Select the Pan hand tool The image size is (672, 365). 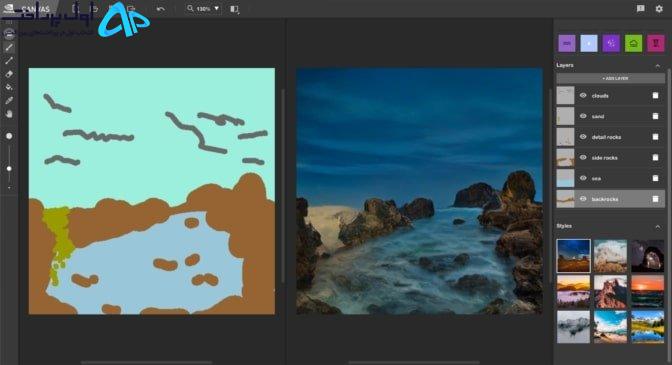click(9, 114)
